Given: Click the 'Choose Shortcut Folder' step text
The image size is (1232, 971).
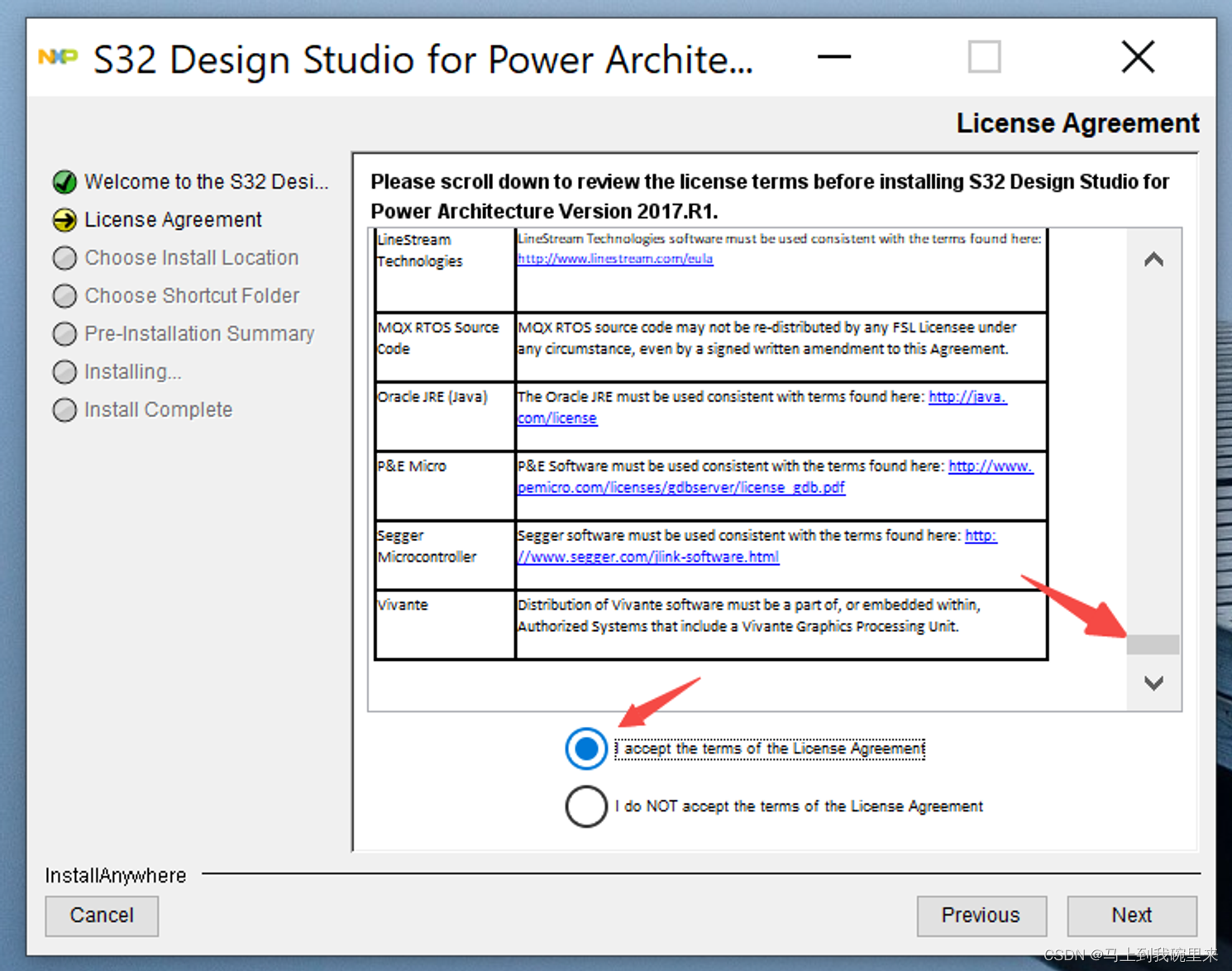Looking at the screenshot, I should tap(192, 296).
